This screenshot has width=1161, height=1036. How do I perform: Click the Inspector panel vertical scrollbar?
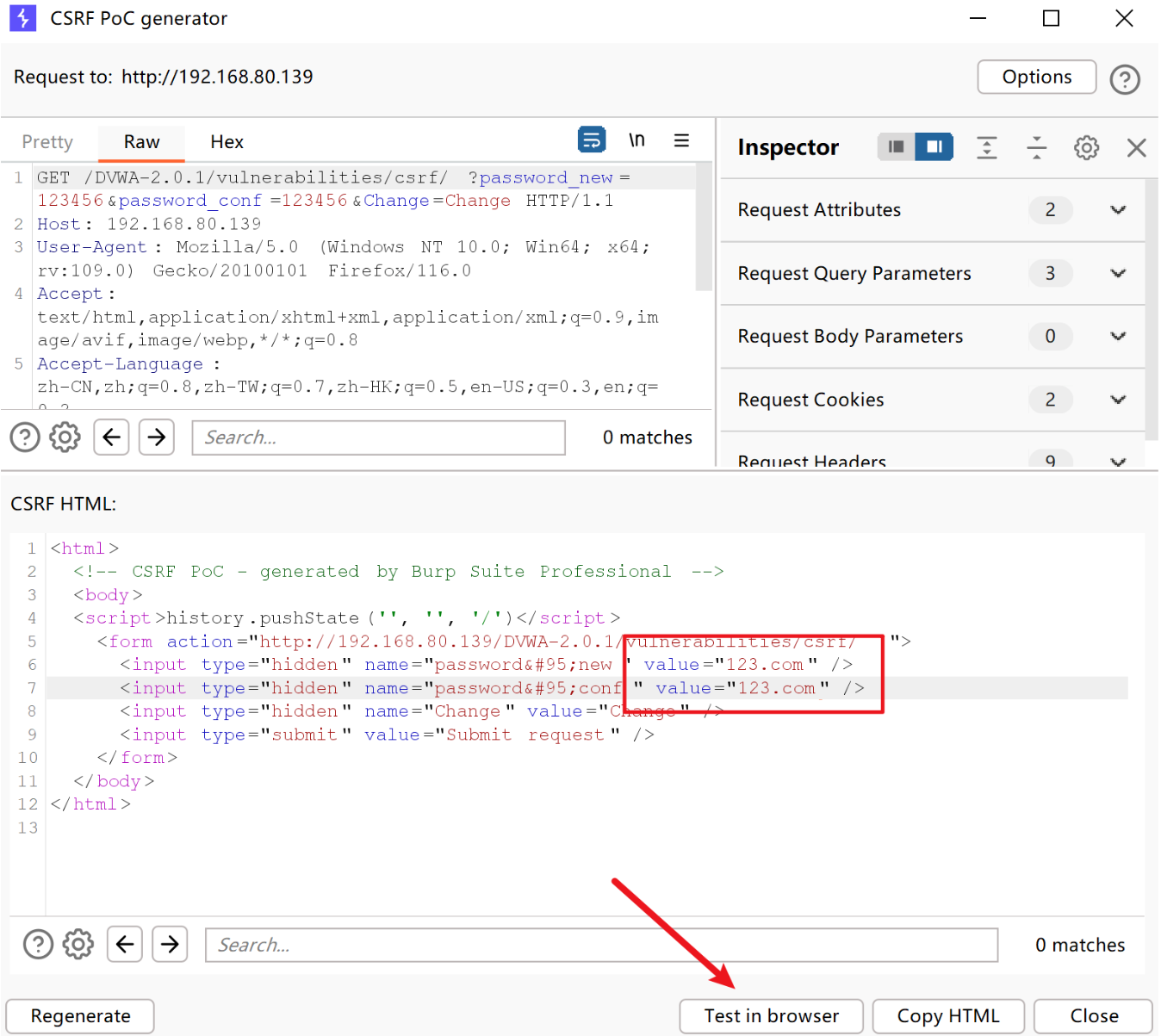[1152, 310]
